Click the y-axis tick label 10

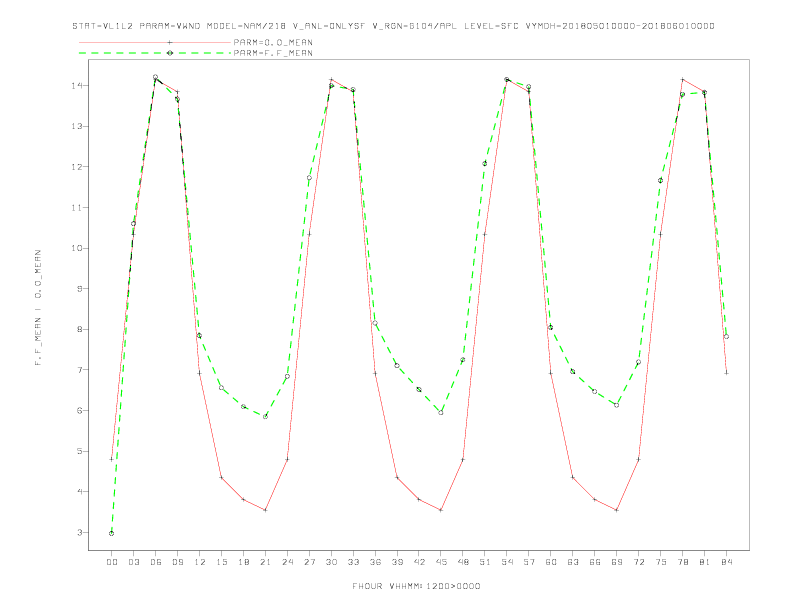point(77,248)
